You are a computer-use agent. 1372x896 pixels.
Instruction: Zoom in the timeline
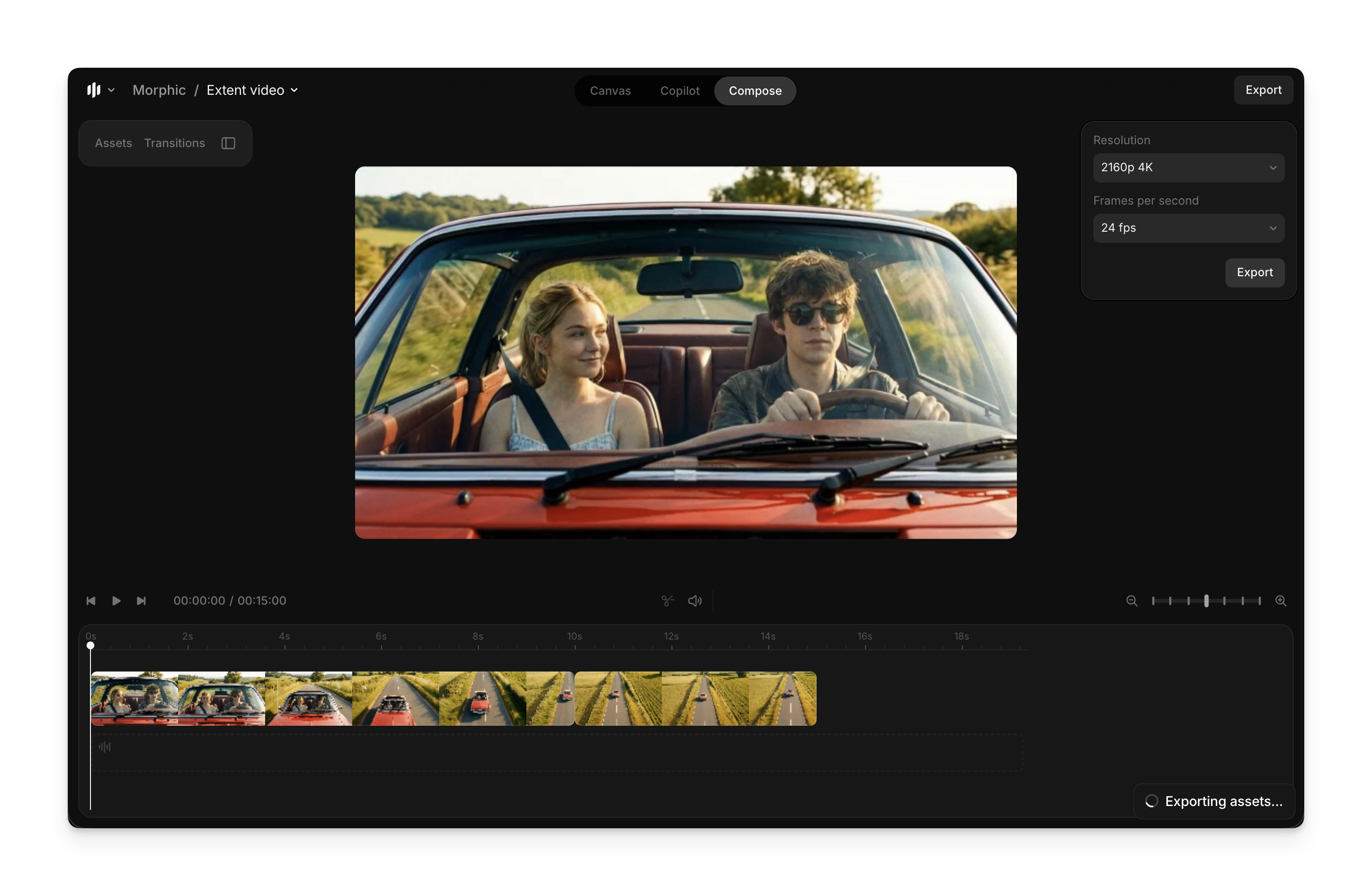[1281, 601]
